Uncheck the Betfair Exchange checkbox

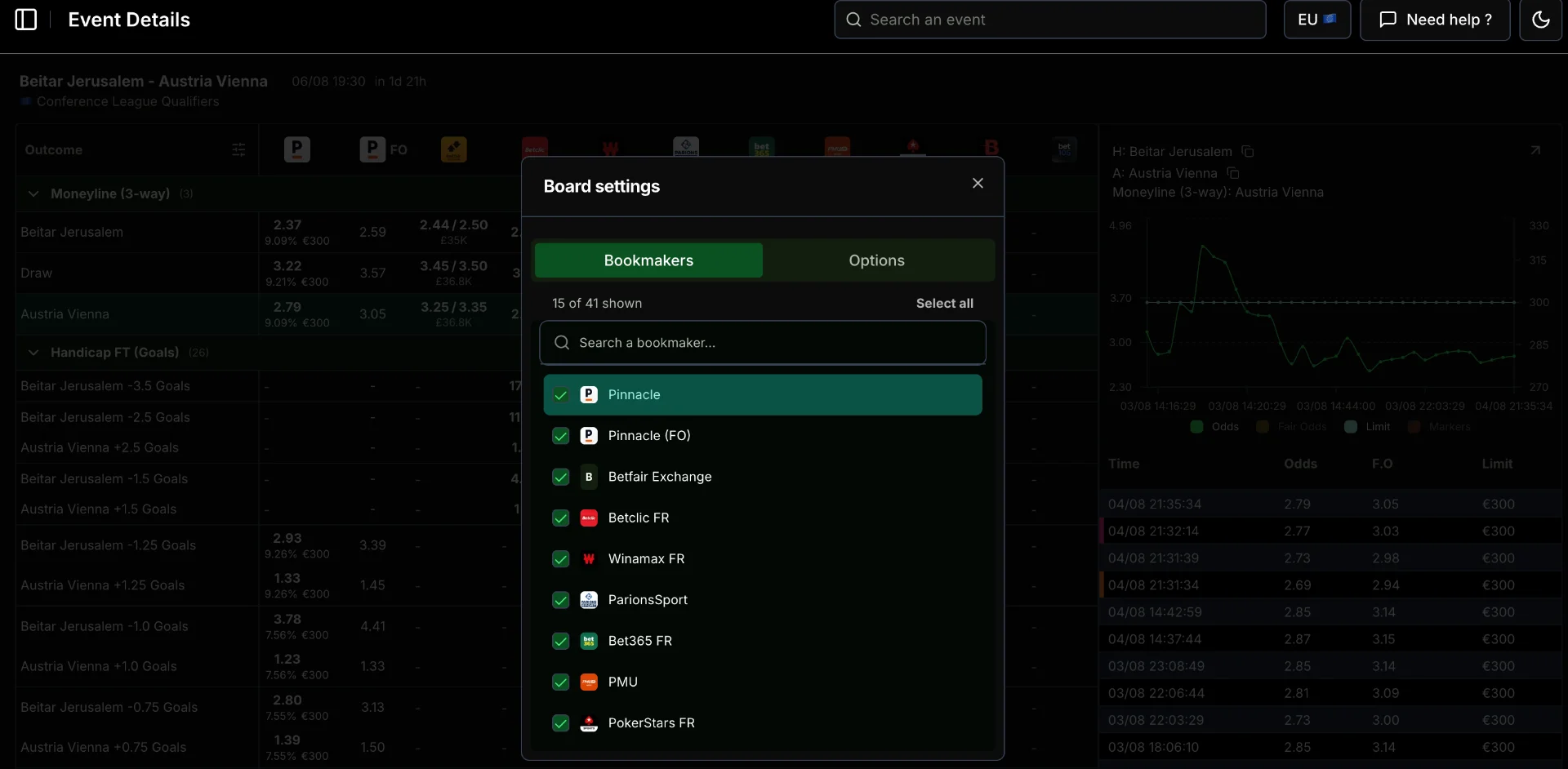pyautogui.click(x=561, y=477)
